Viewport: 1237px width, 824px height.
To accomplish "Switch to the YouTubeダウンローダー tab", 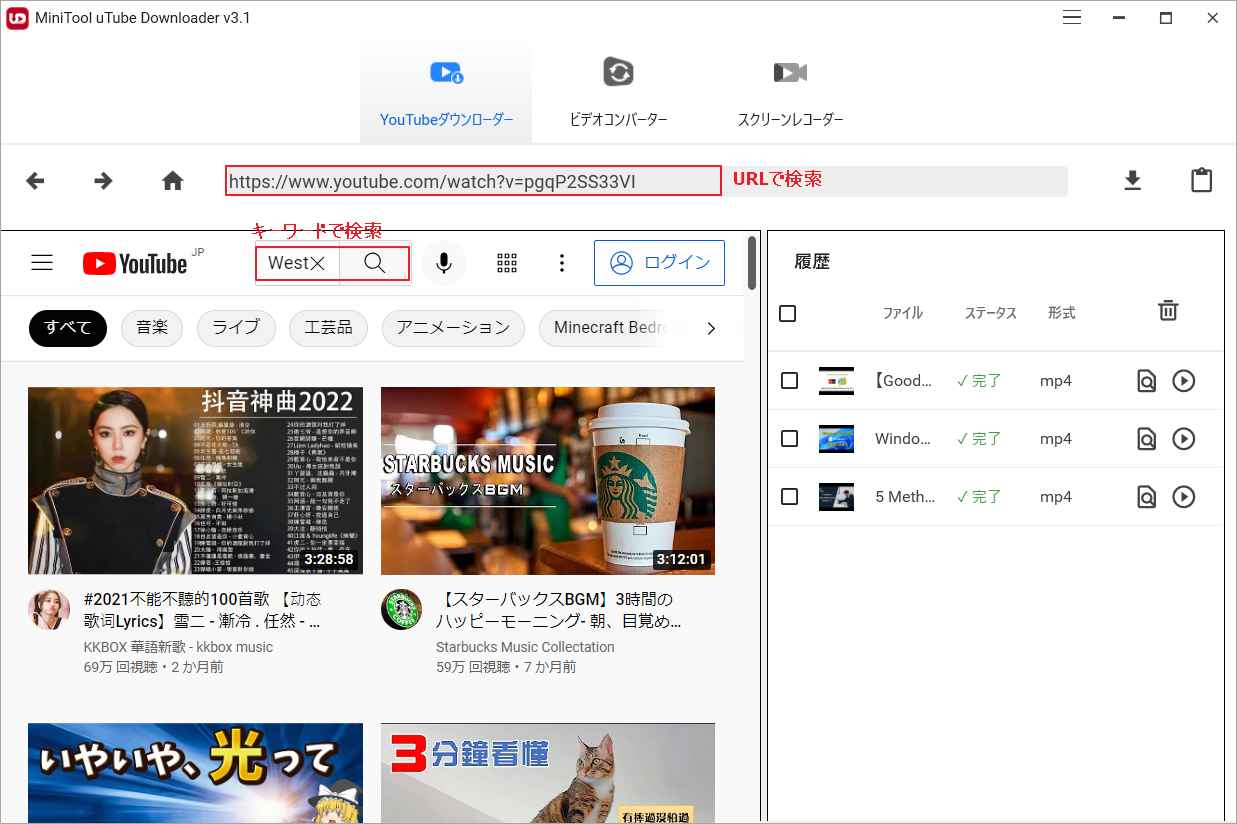I will tap(446, 93).
